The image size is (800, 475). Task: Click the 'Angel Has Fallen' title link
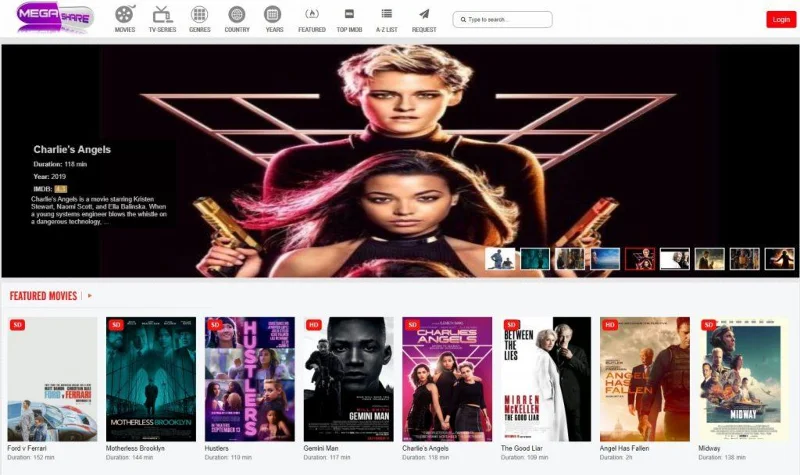coord(624,448)
